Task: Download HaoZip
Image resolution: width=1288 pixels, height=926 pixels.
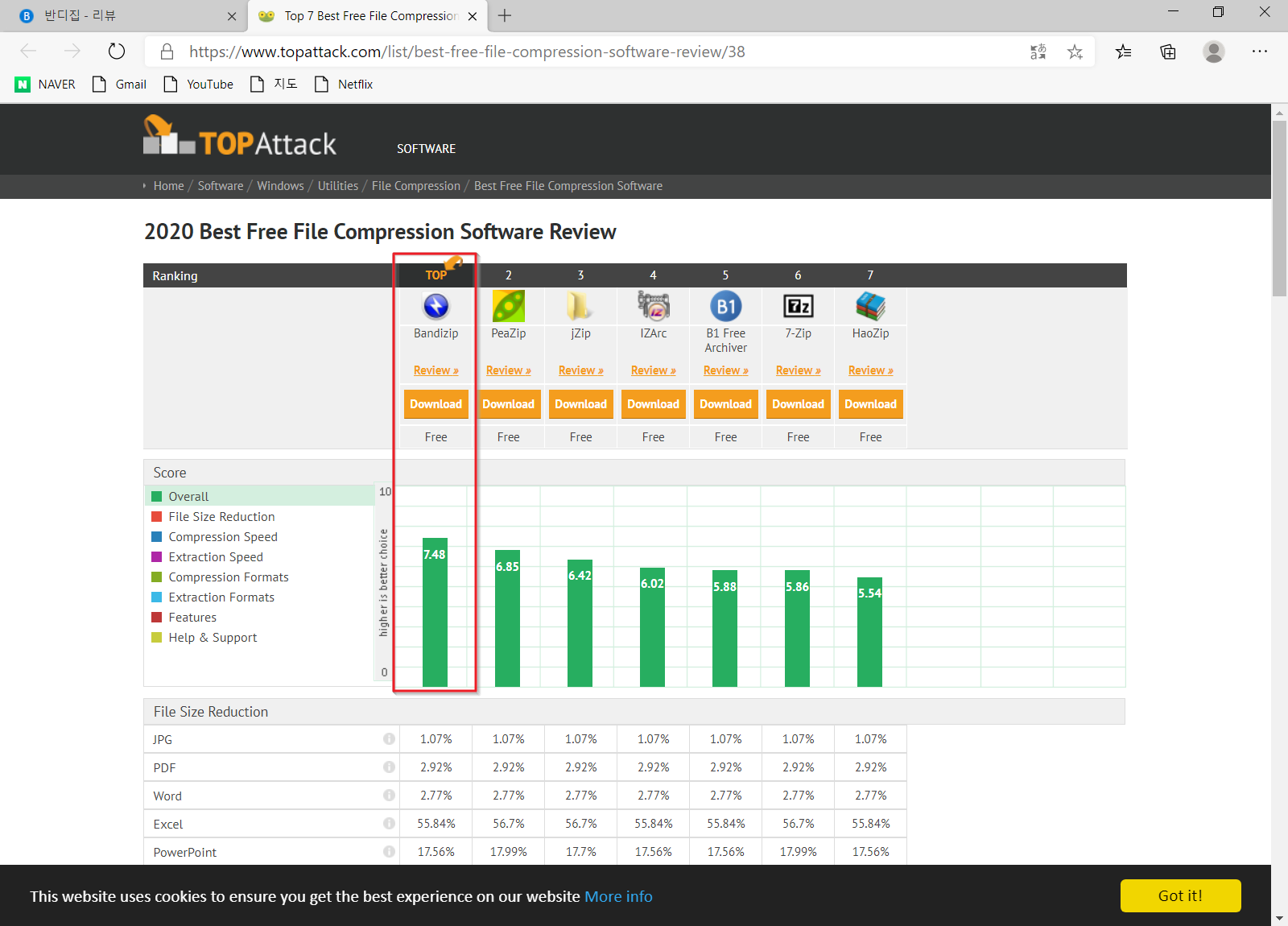Action: pos(871,404)
